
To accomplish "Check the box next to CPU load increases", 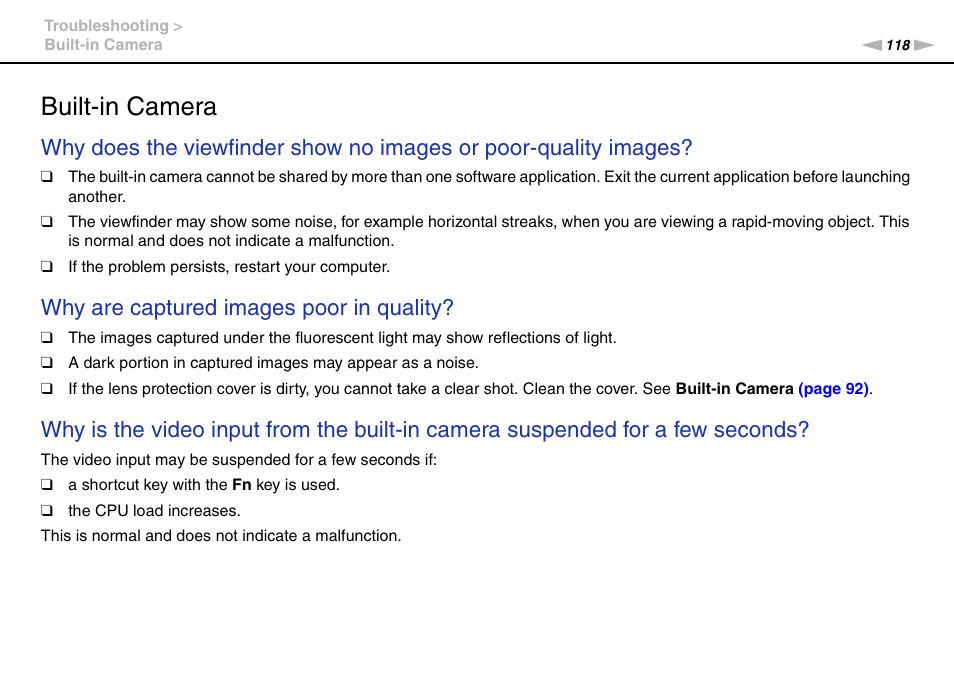I will coord(46,511).
